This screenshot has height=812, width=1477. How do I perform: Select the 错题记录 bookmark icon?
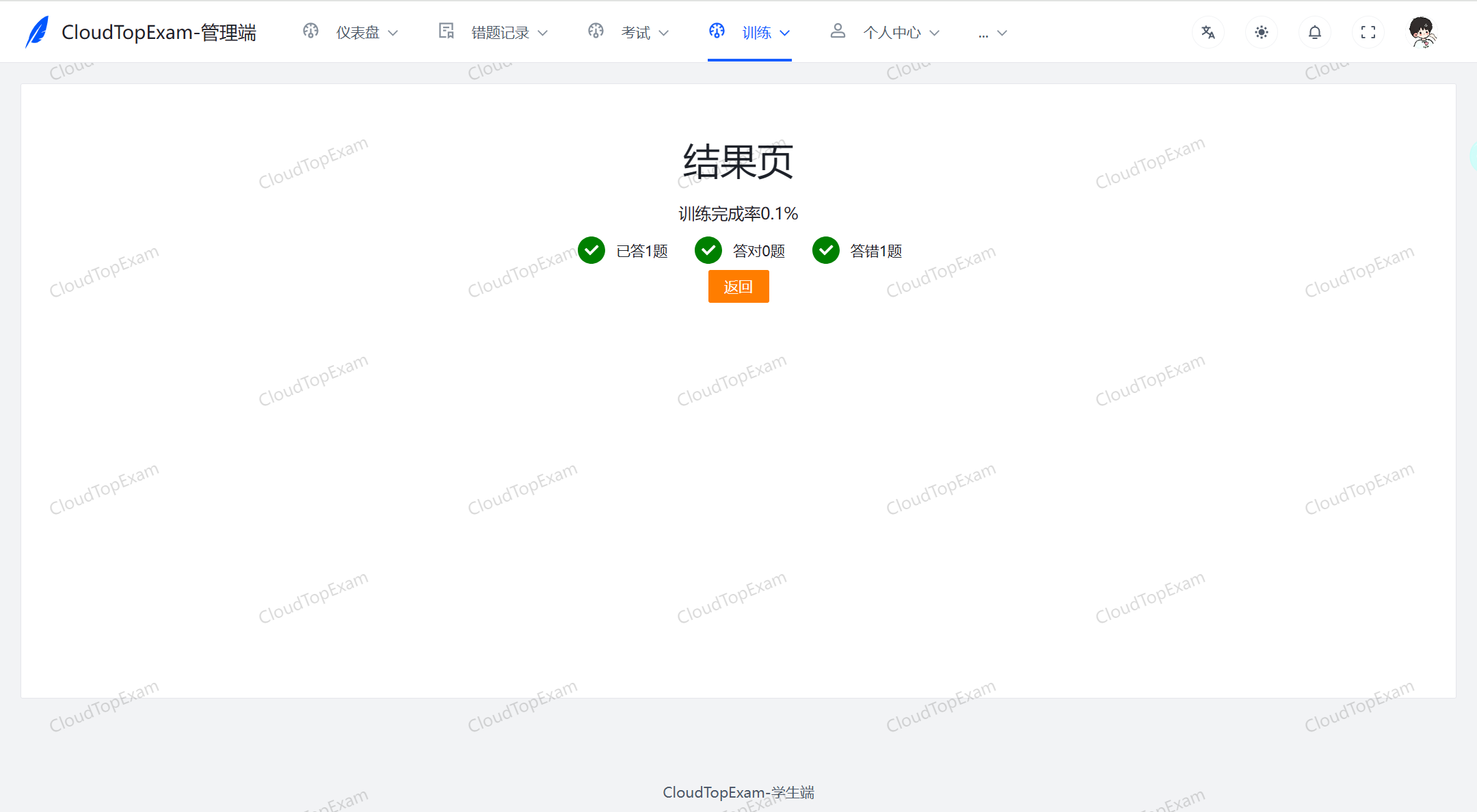click(x=446, y=31)
